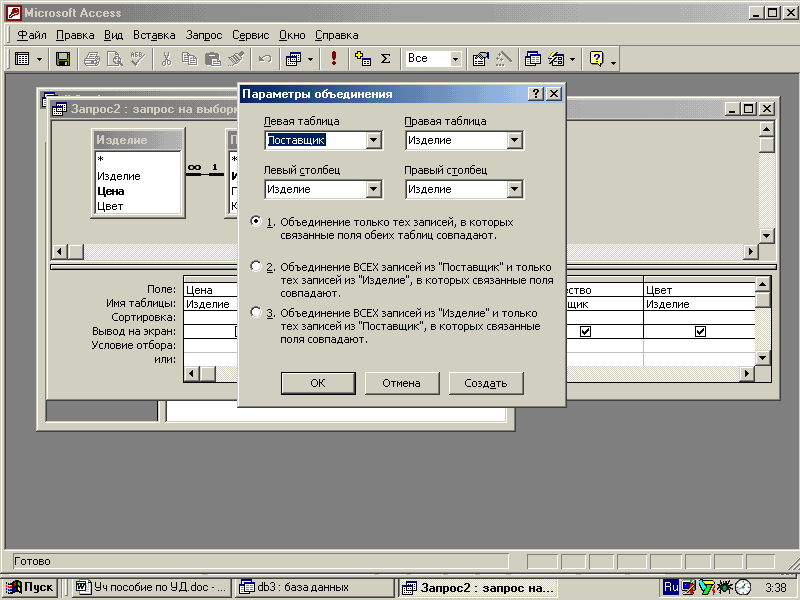Switch to the Уч пособие по УД.doc taskbar item
This screenshot has width=800, height=600.
[152, 587]
